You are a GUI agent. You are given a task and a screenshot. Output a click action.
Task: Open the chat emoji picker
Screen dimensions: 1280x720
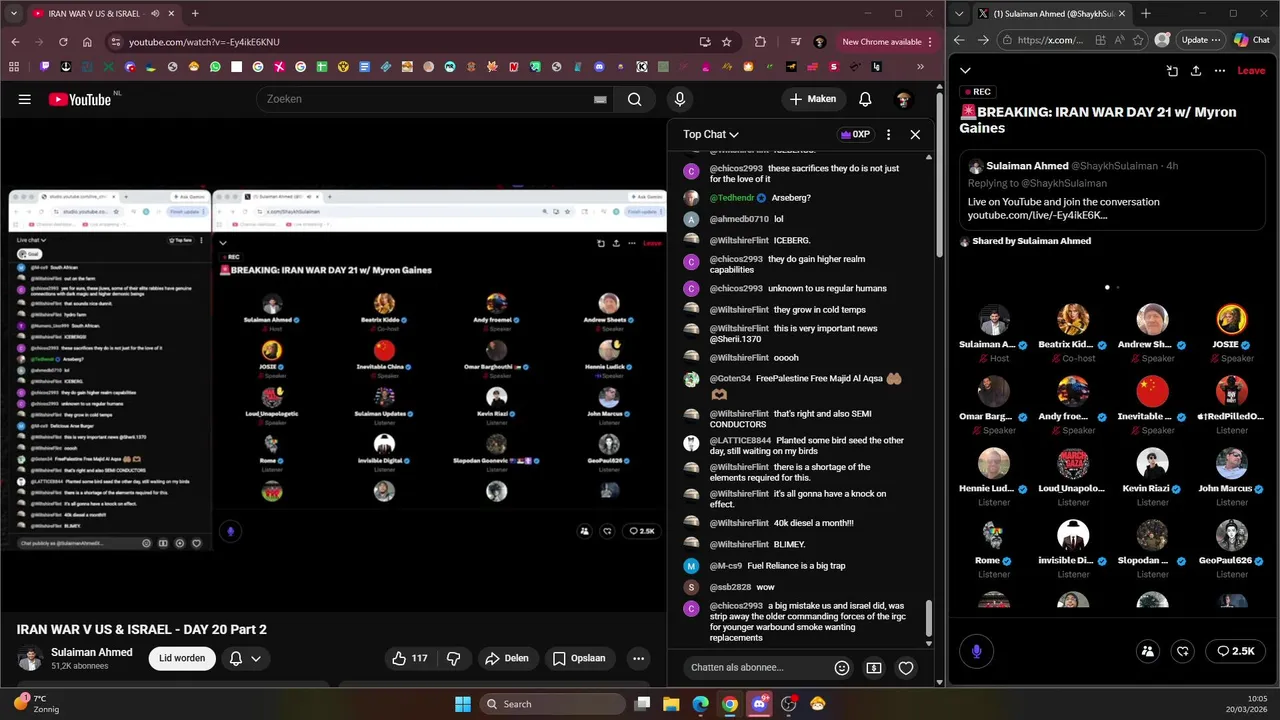(x=842, y=667)
